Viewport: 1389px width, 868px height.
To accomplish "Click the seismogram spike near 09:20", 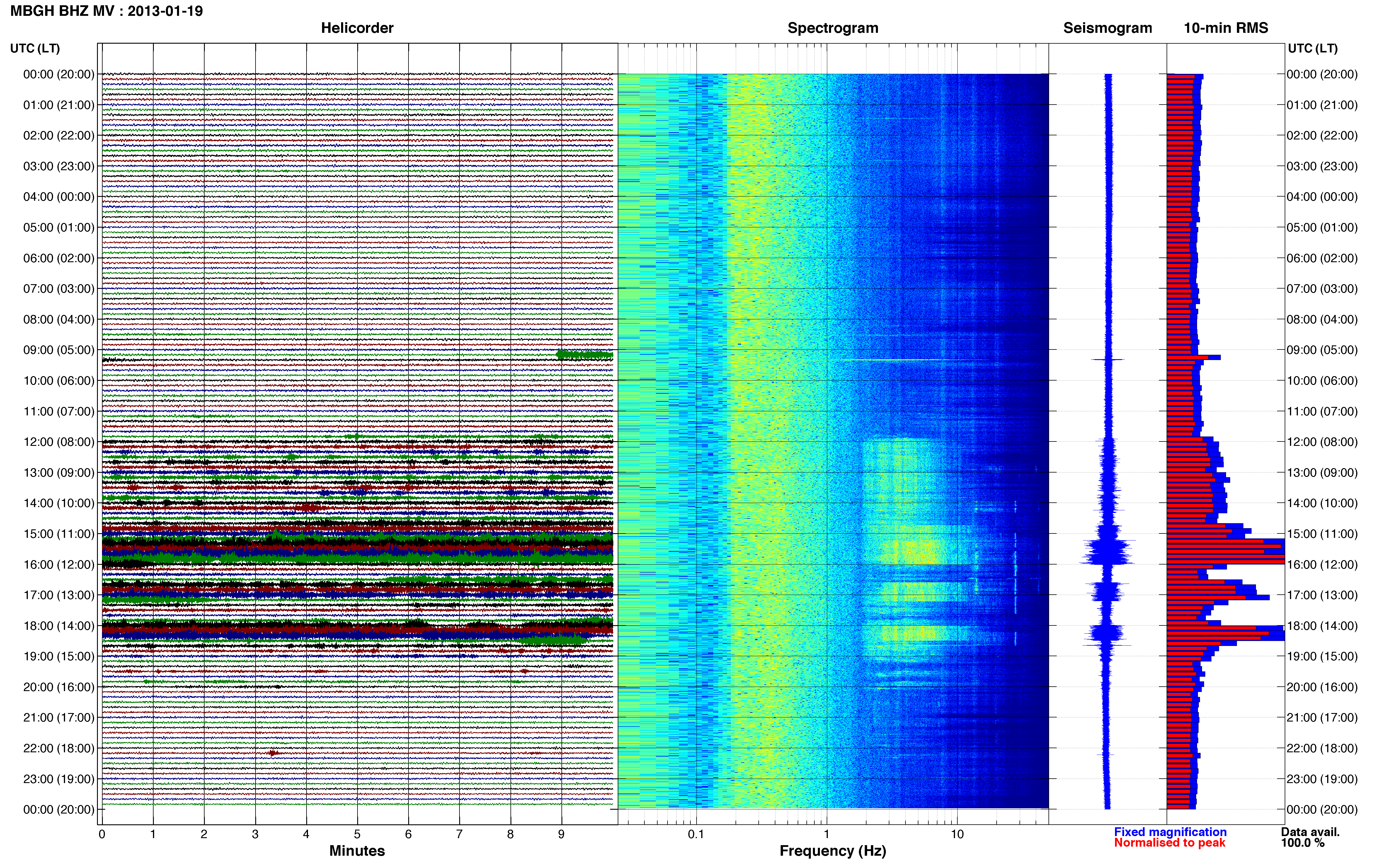I will tap(1108, 359).
